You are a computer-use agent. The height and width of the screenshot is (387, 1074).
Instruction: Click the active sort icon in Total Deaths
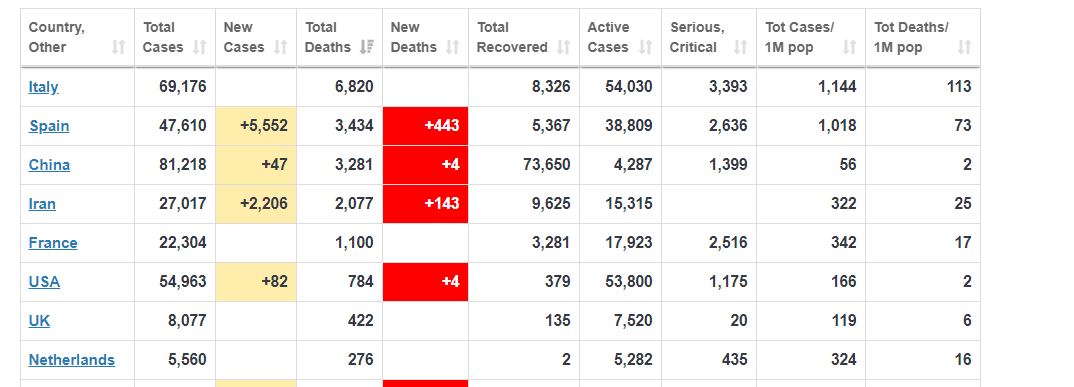(366, 47)
